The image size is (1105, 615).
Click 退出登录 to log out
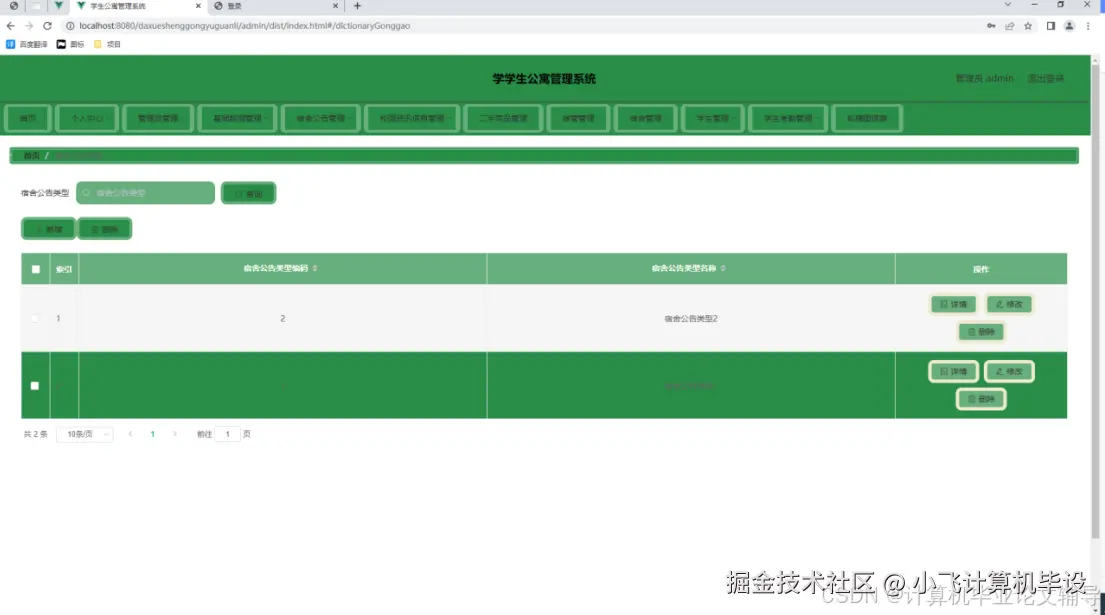coord(1046,78)
